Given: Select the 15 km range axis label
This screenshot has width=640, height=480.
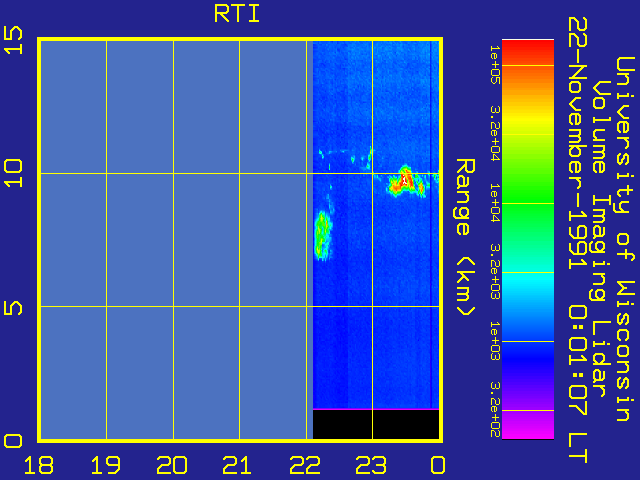Looking at the screenshot, I should 13,40.
